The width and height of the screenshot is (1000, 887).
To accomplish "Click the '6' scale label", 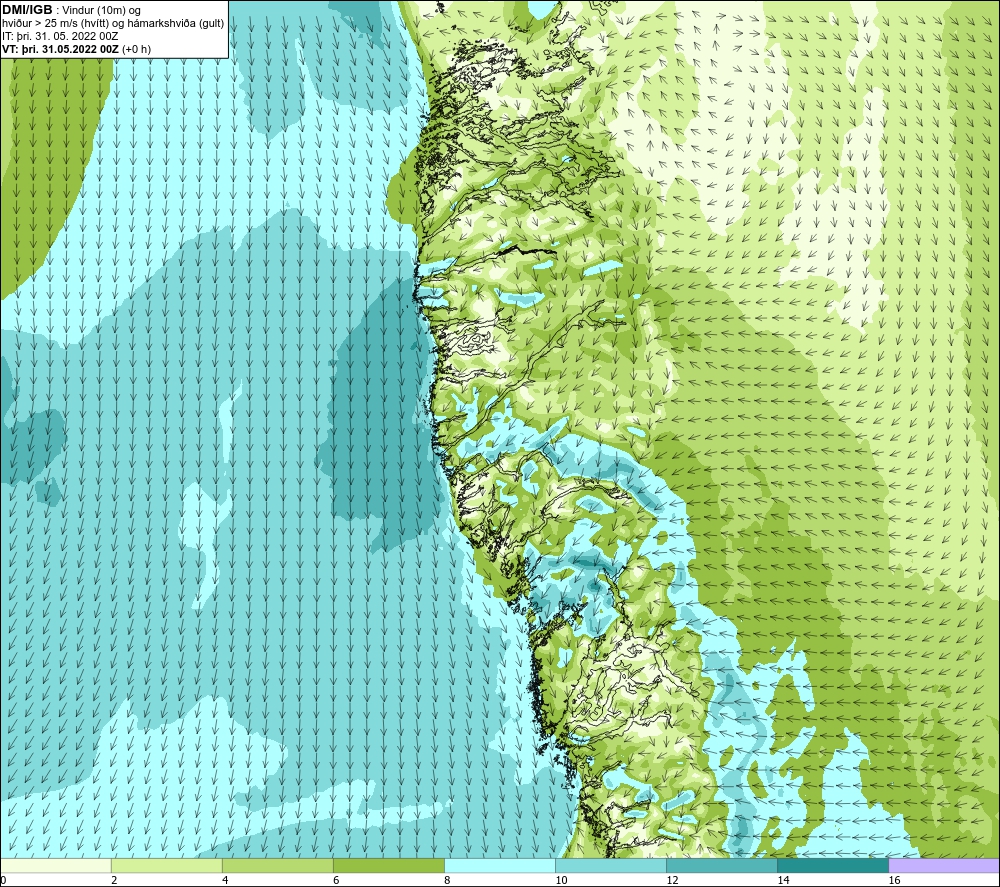I will pyautogui.click(x=336, y=880).
